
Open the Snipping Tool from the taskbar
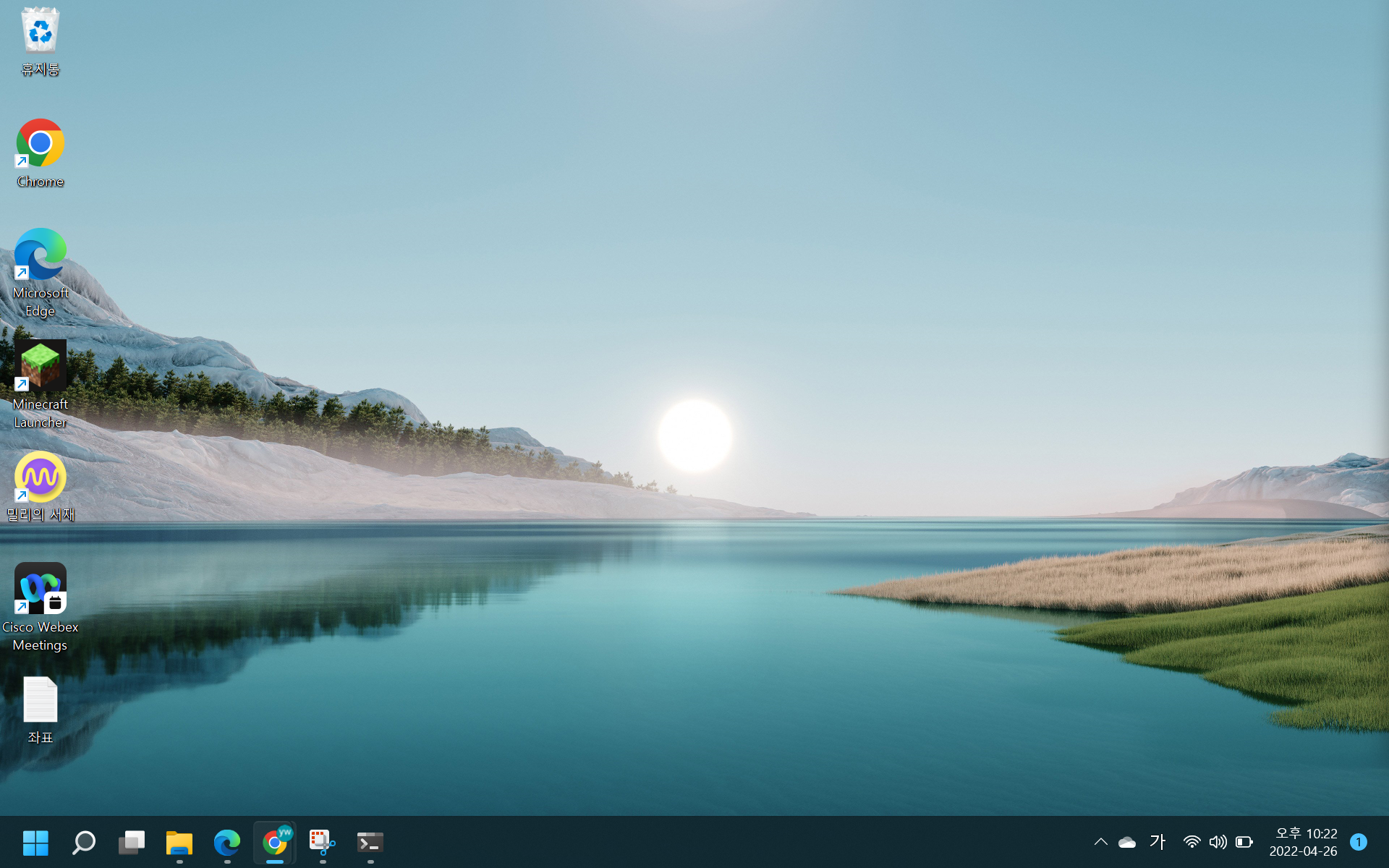click(321, 842)
